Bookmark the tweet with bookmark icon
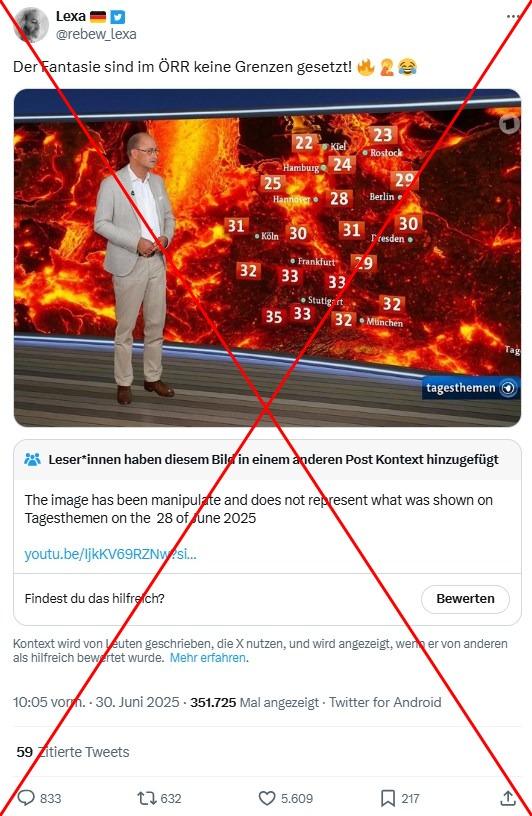 tap(388, 798)
